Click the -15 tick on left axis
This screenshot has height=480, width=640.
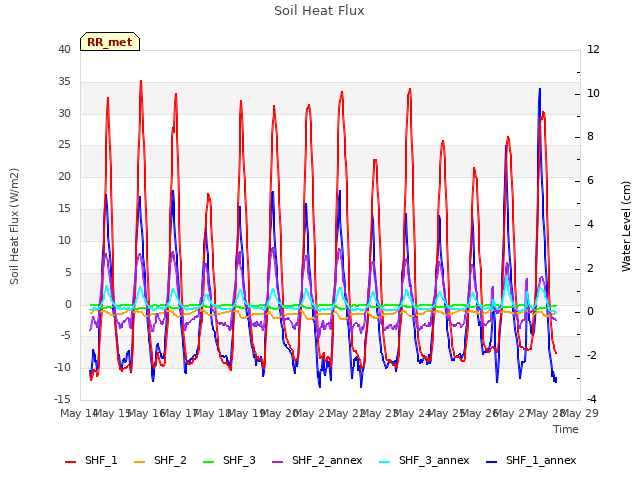pos(62,399)
